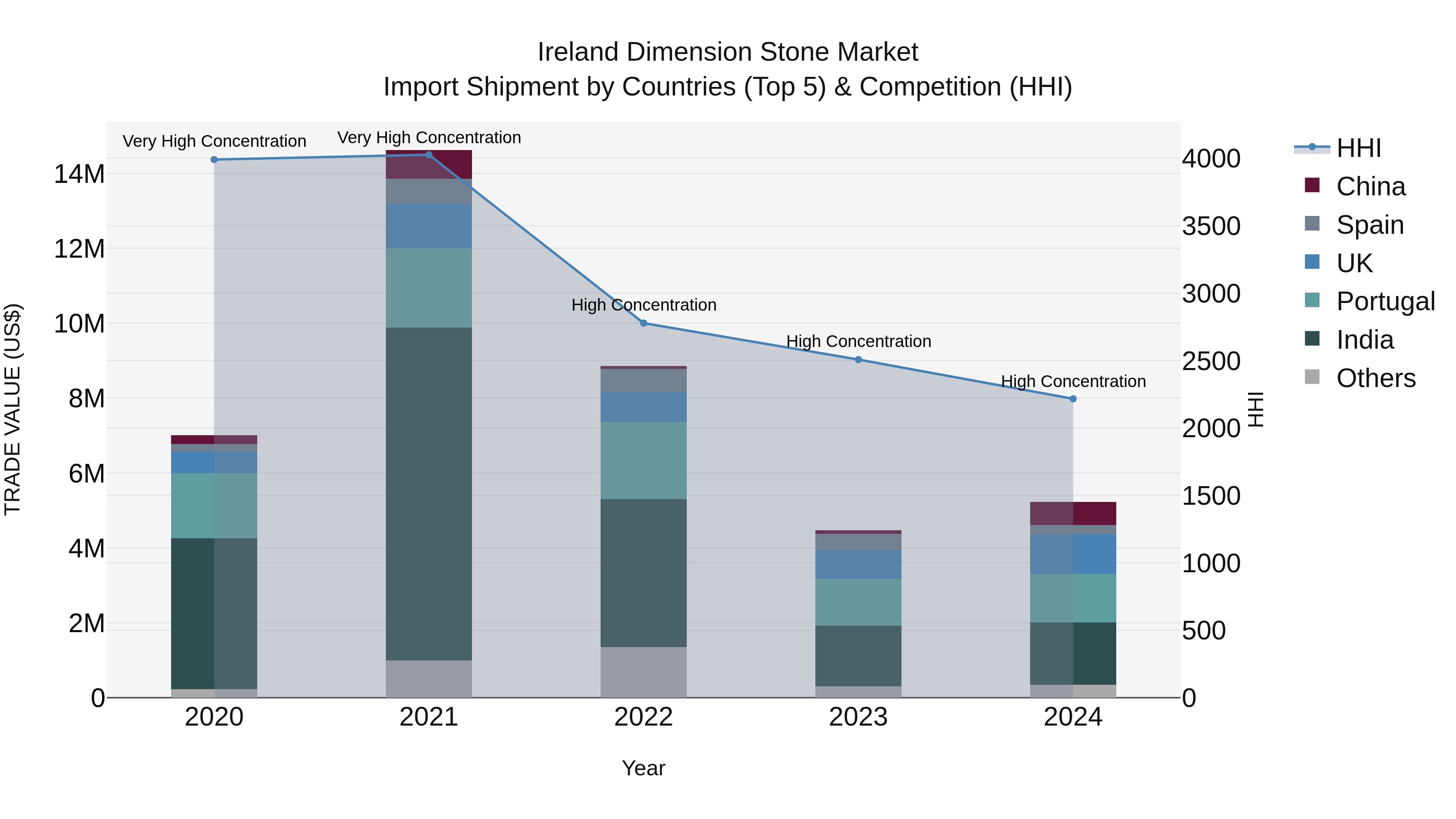Select the UK segment of the 2022 bar
This screenshot has height=819, width=1456.
pos(643,407)
